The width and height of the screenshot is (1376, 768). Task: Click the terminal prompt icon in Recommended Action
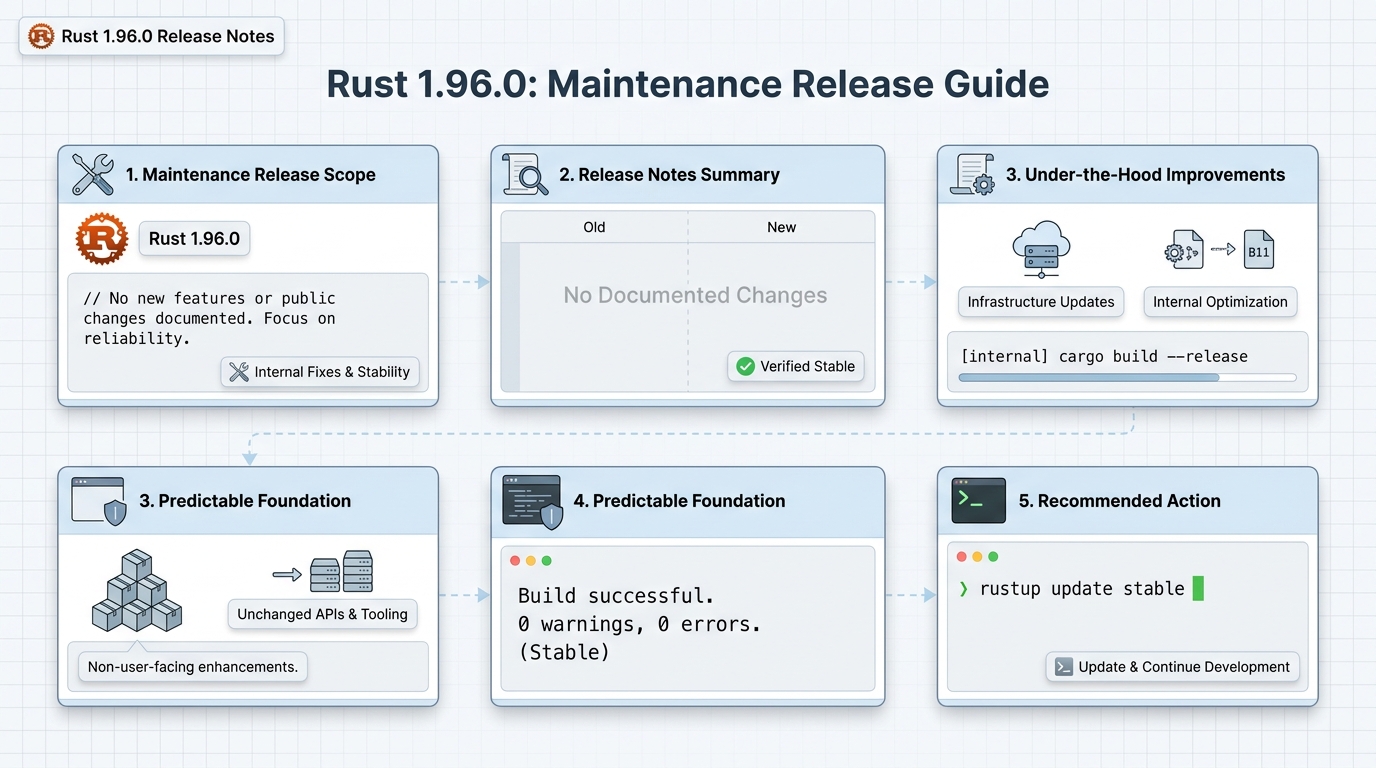point(978,501)
